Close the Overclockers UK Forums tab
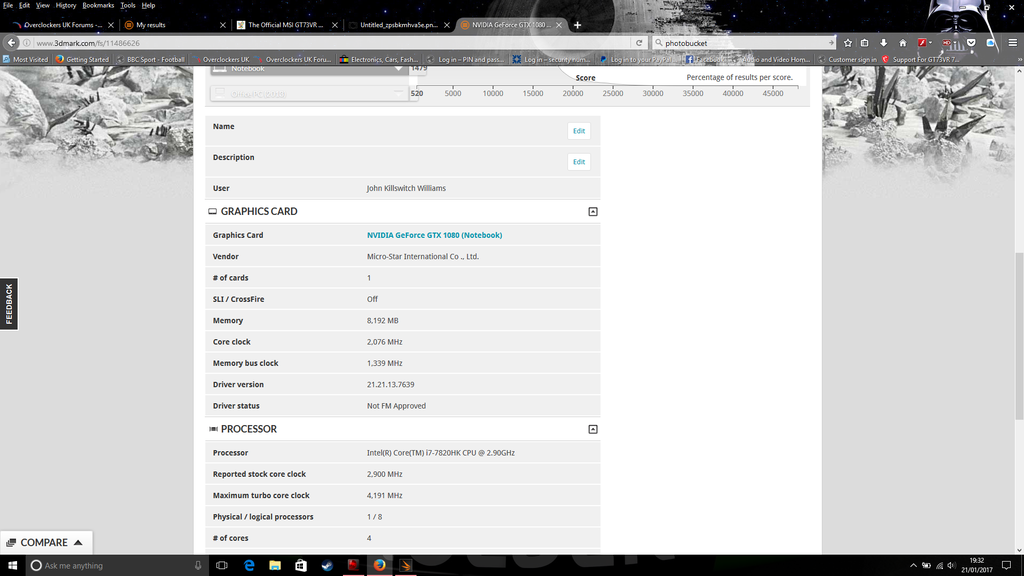 tap(110, 25)
